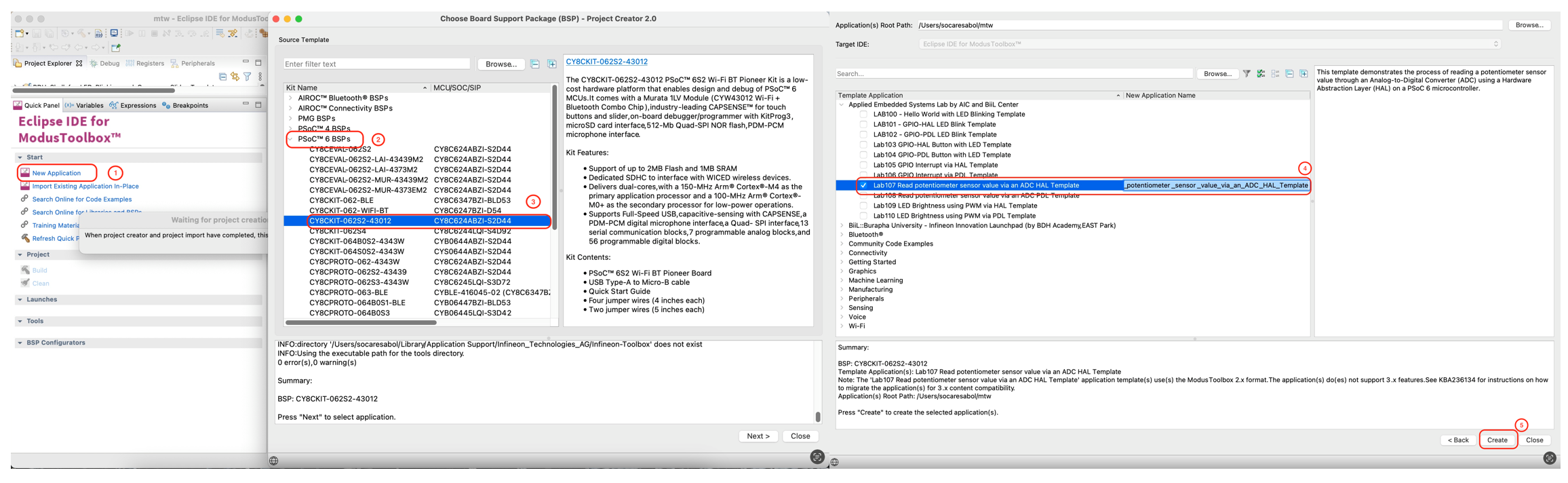Screen dimensions: 1568x483
Task: Check the LAB100 Hello World LED Blinking template
Action: tap(863, 115)
